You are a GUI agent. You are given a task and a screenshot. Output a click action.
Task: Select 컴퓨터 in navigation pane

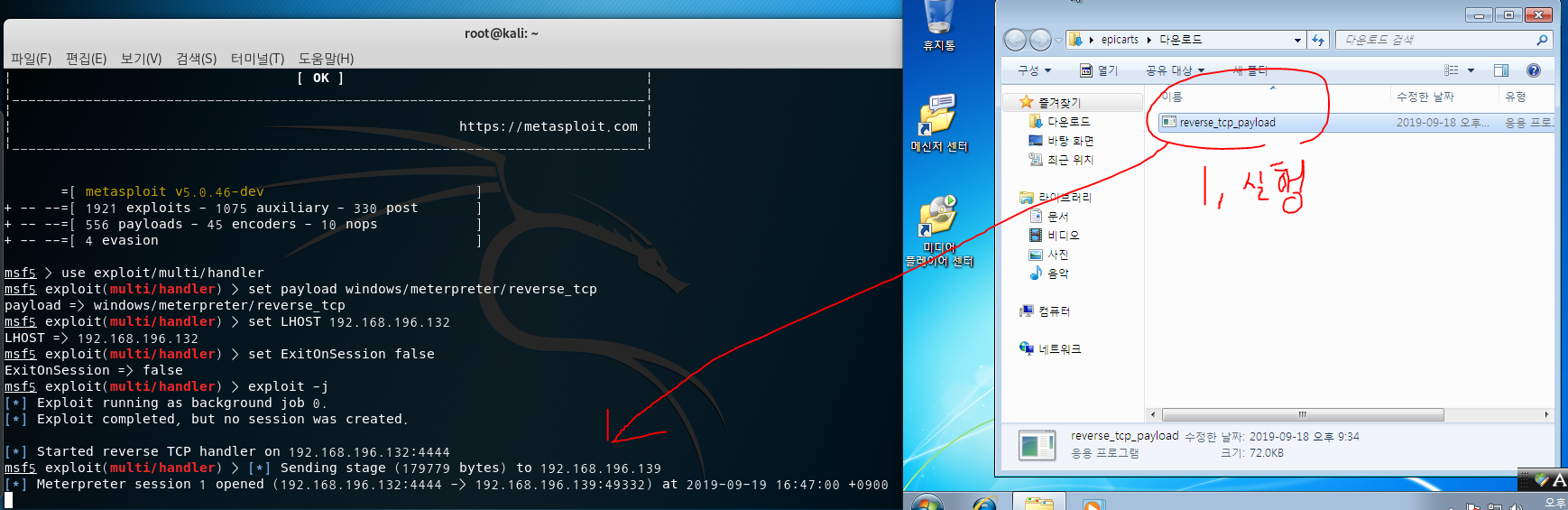pos(1054,311)
